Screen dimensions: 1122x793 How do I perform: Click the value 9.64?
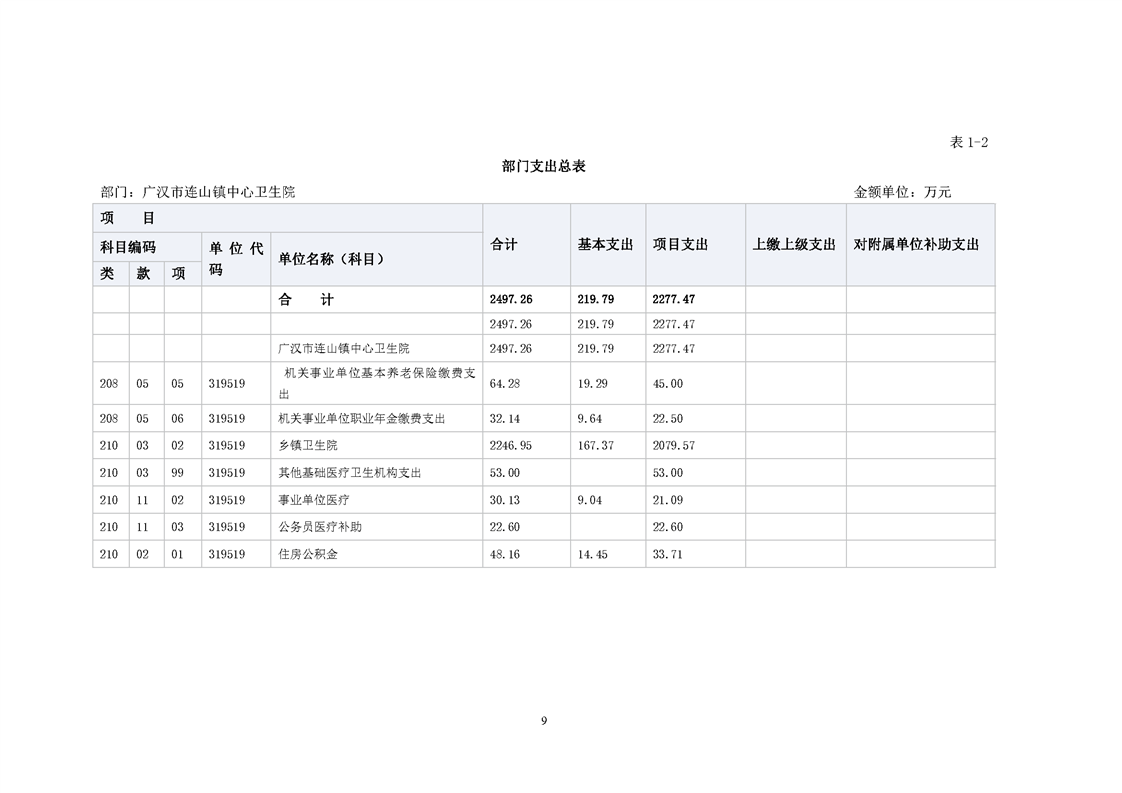pos(590,419)
